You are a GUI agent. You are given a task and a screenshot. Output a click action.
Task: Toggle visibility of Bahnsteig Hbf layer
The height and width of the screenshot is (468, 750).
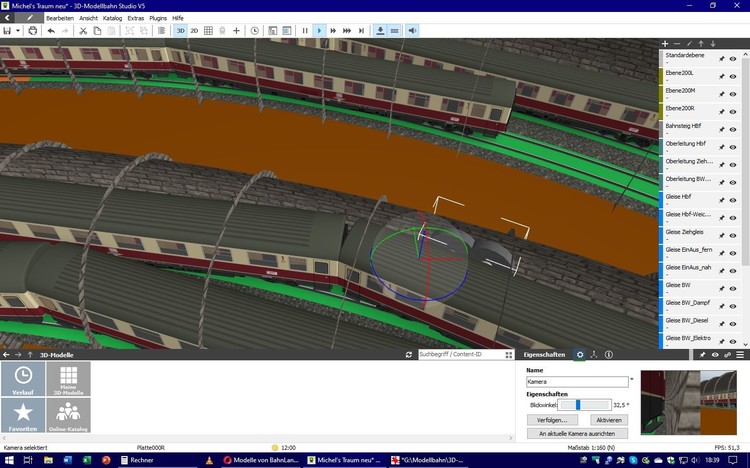coord(733,130)
